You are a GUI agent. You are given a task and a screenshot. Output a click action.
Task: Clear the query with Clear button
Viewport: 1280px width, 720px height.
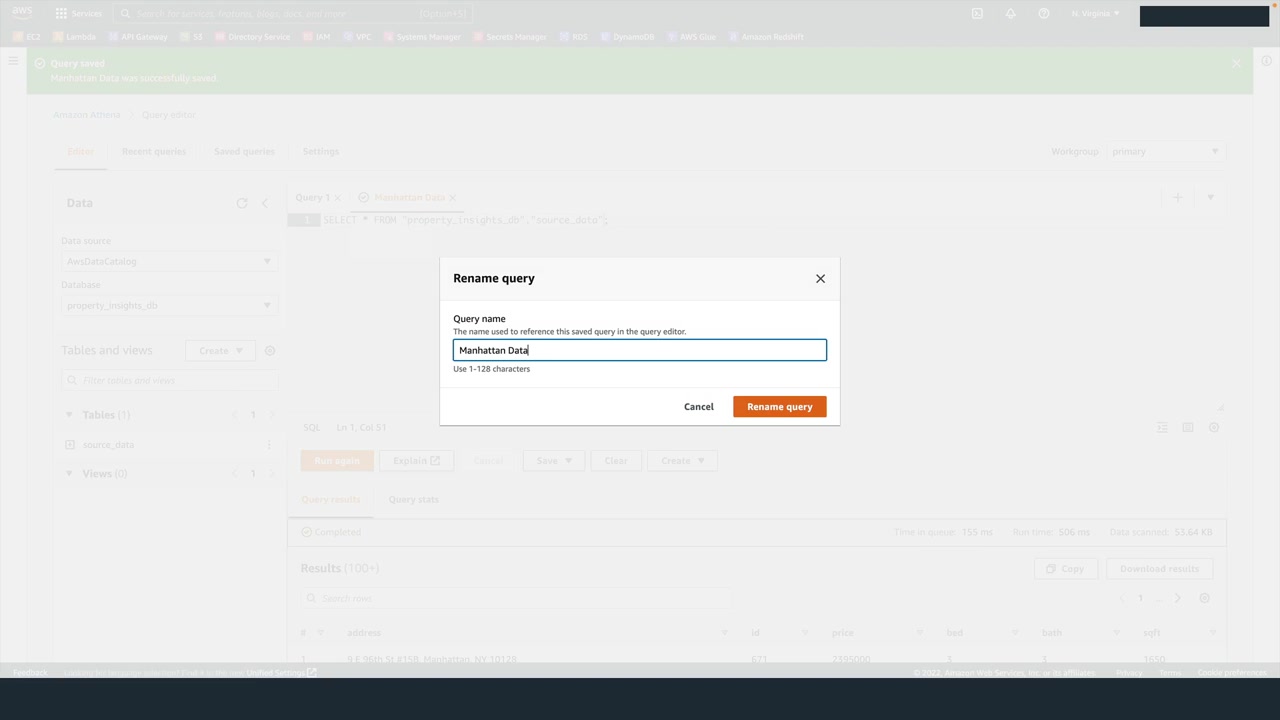point(616,461)
